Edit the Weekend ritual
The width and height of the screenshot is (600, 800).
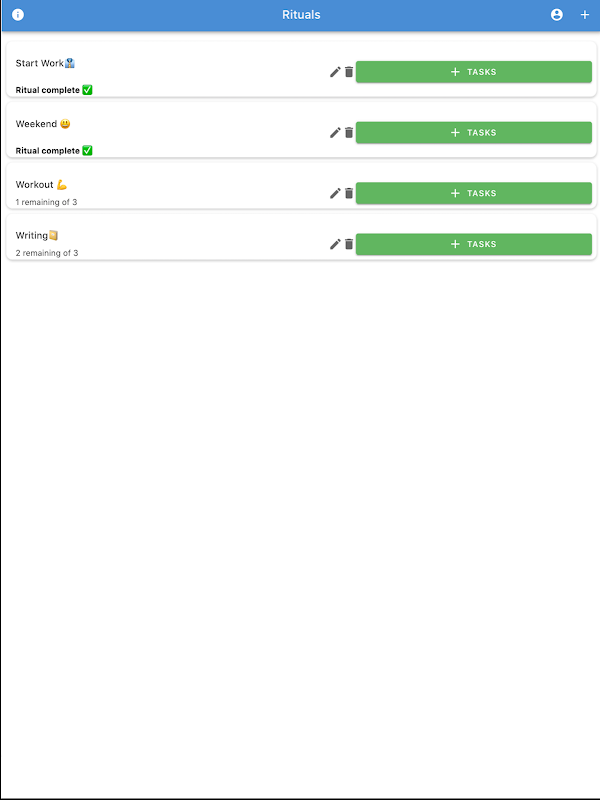335,133
